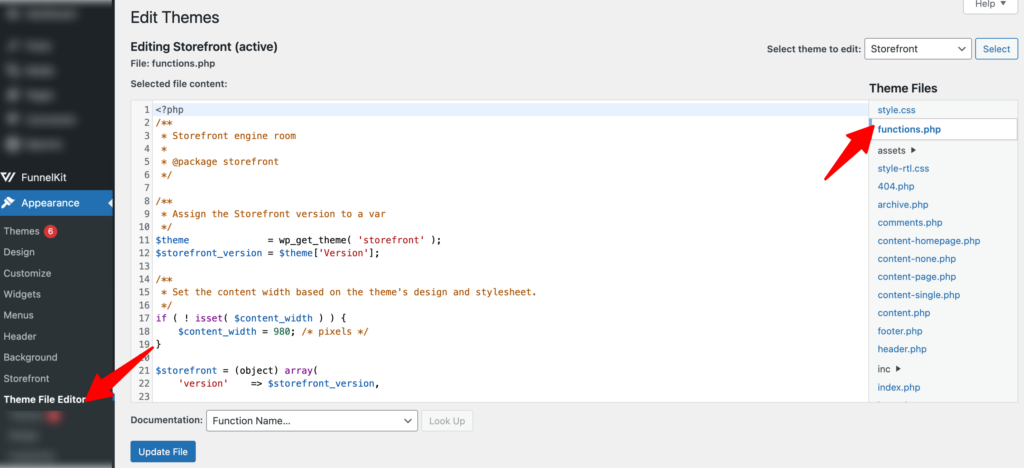
Task: Open 404.php file
Action: coord(895,187)
